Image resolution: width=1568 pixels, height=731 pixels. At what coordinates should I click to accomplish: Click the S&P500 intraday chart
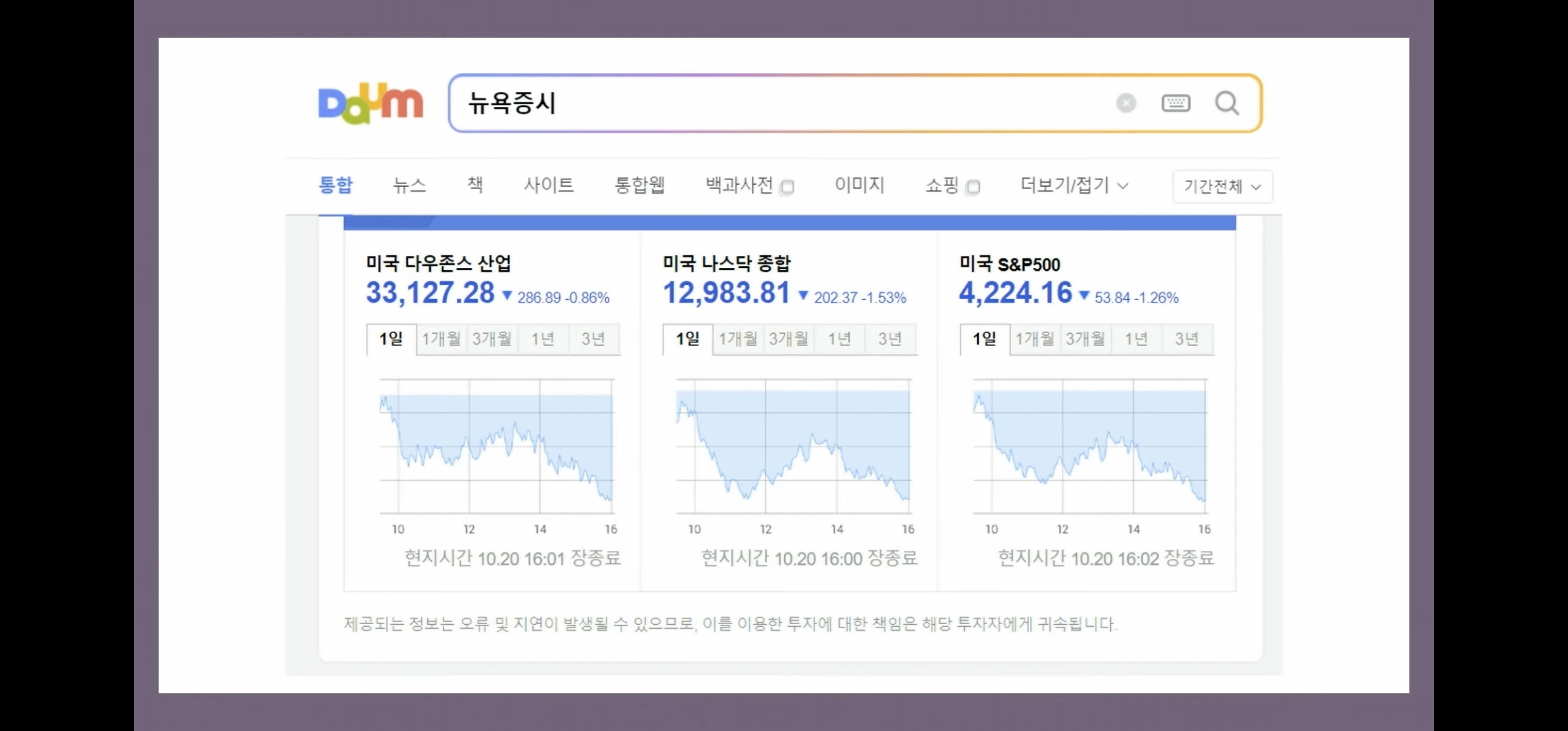point(1090,447)
